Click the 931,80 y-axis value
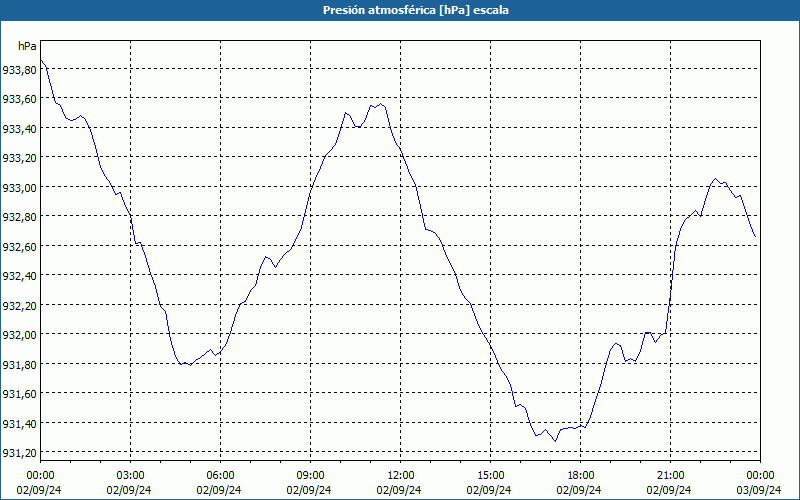 point(19,364)
